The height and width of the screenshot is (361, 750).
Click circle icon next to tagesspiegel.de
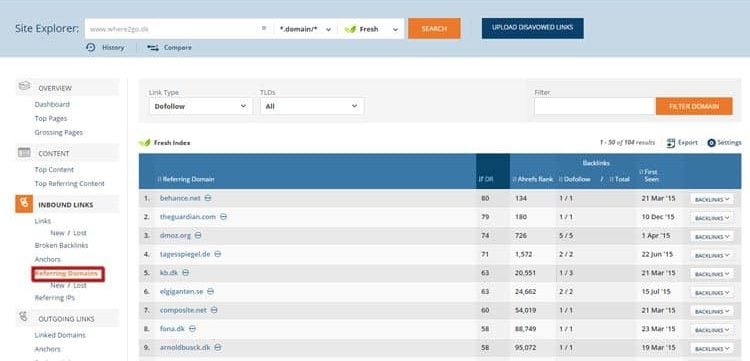coord(218,254)
